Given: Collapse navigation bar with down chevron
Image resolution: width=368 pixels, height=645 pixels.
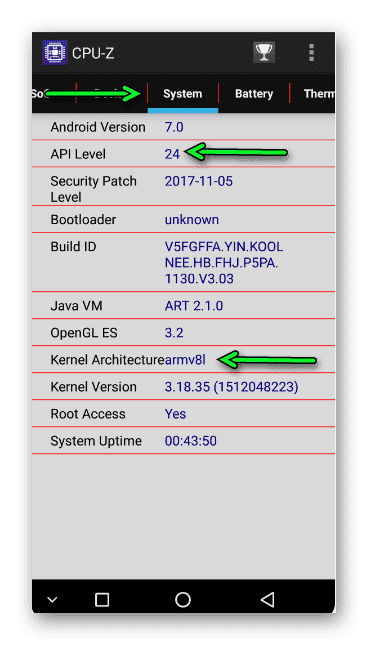Looking at the screenshot, I should point(52,600).
